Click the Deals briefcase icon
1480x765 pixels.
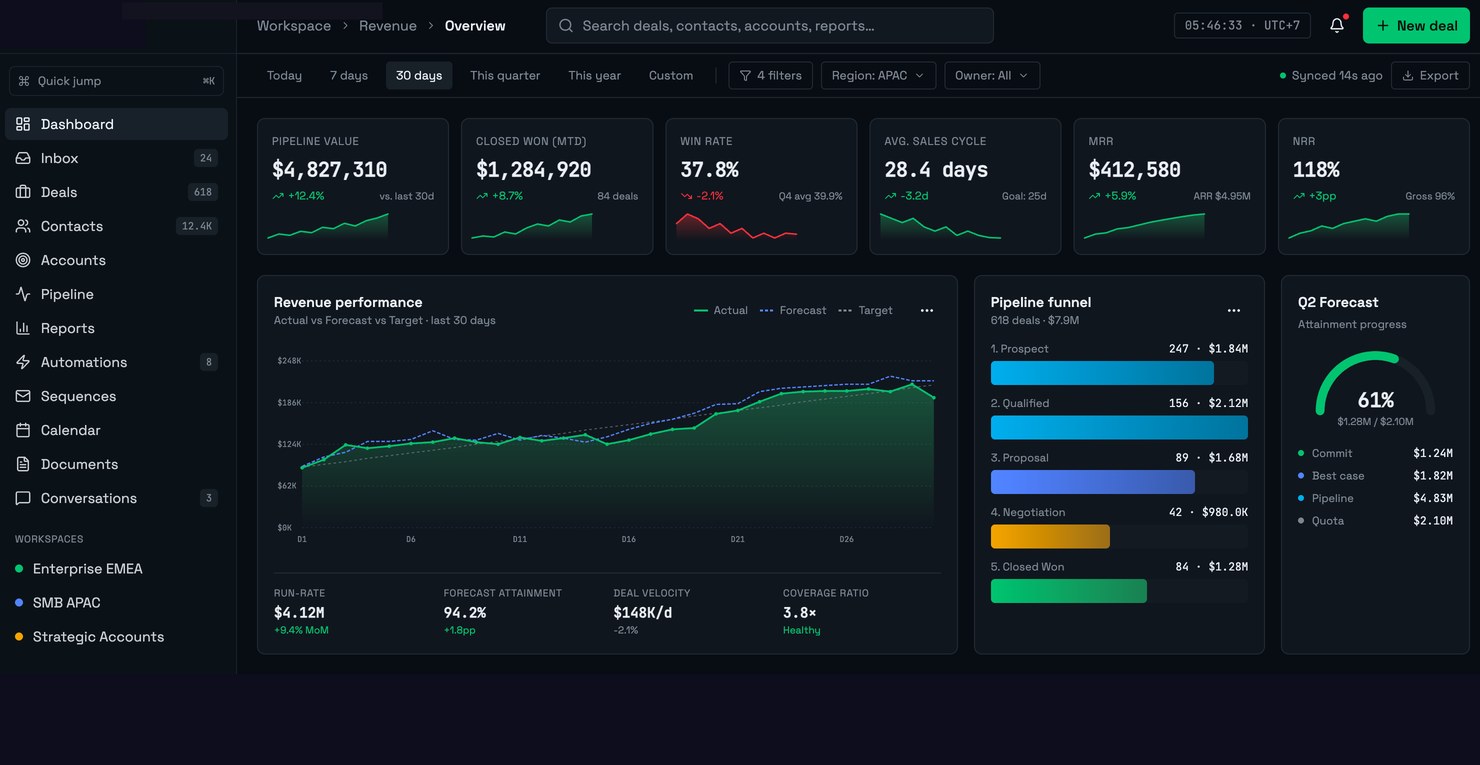coord(23,192)
